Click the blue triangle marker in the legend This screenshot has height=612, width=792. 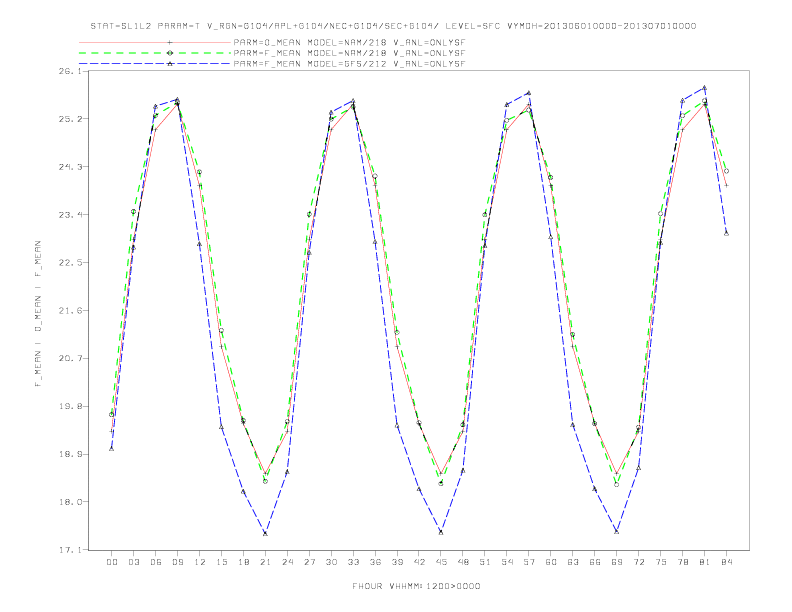click(170, 64)
